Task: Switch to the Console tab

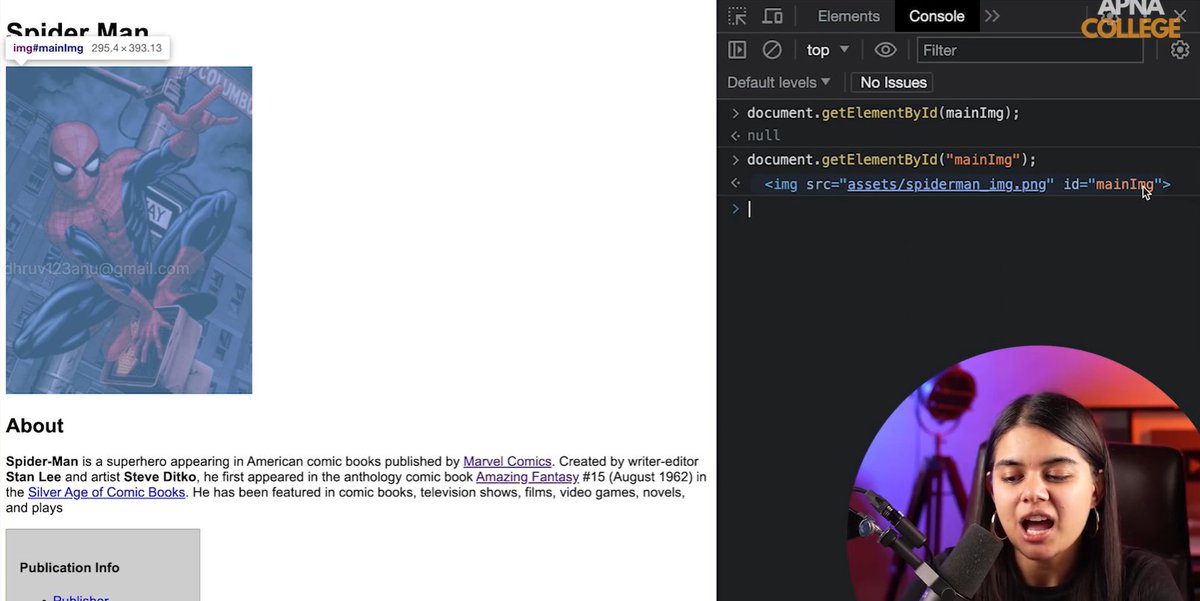Action: point(936,16)
